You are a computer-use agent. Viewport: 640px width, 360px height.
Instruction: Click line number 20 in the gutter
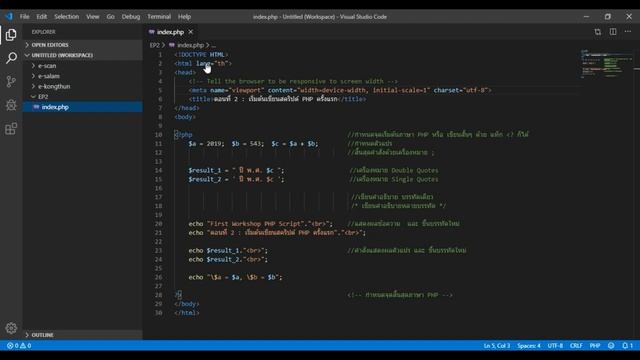(158, 224)
